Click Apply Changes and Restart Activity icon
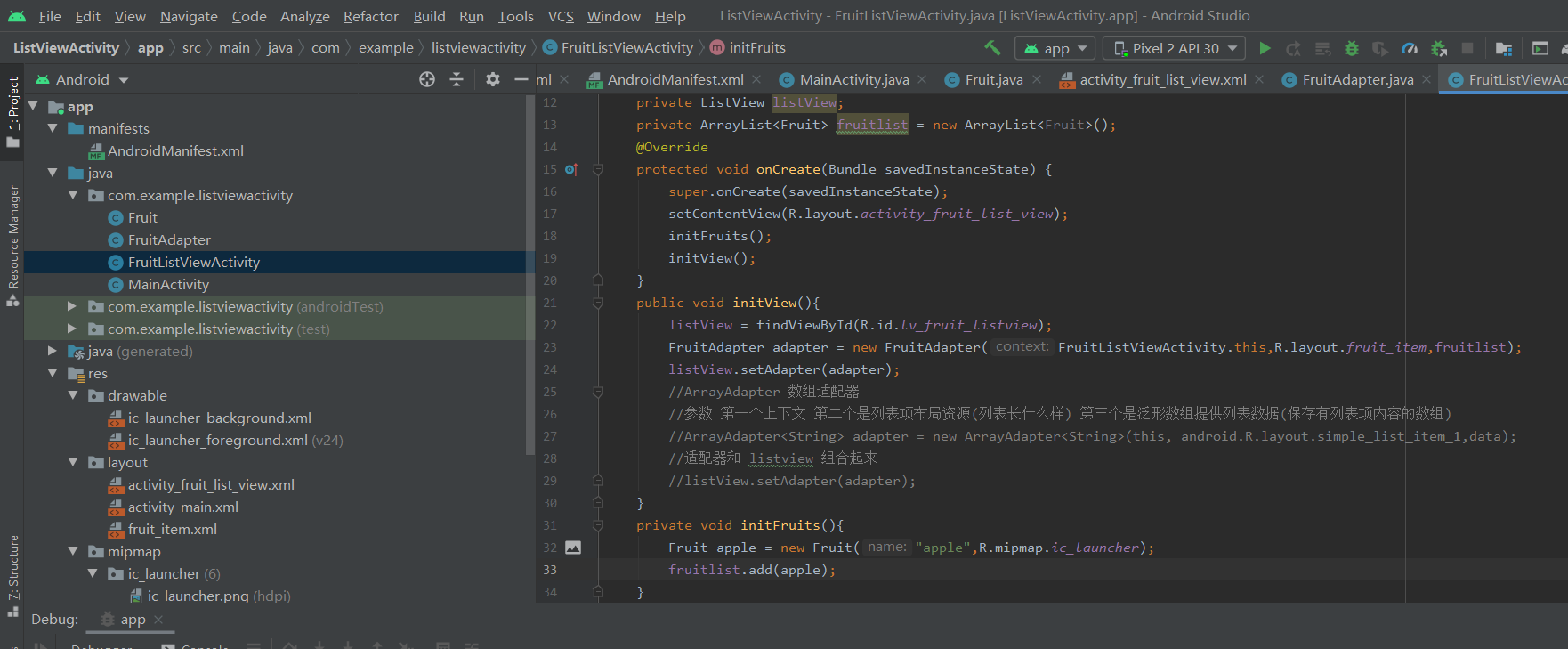The image size is (1568, 649). (1294, 48)
